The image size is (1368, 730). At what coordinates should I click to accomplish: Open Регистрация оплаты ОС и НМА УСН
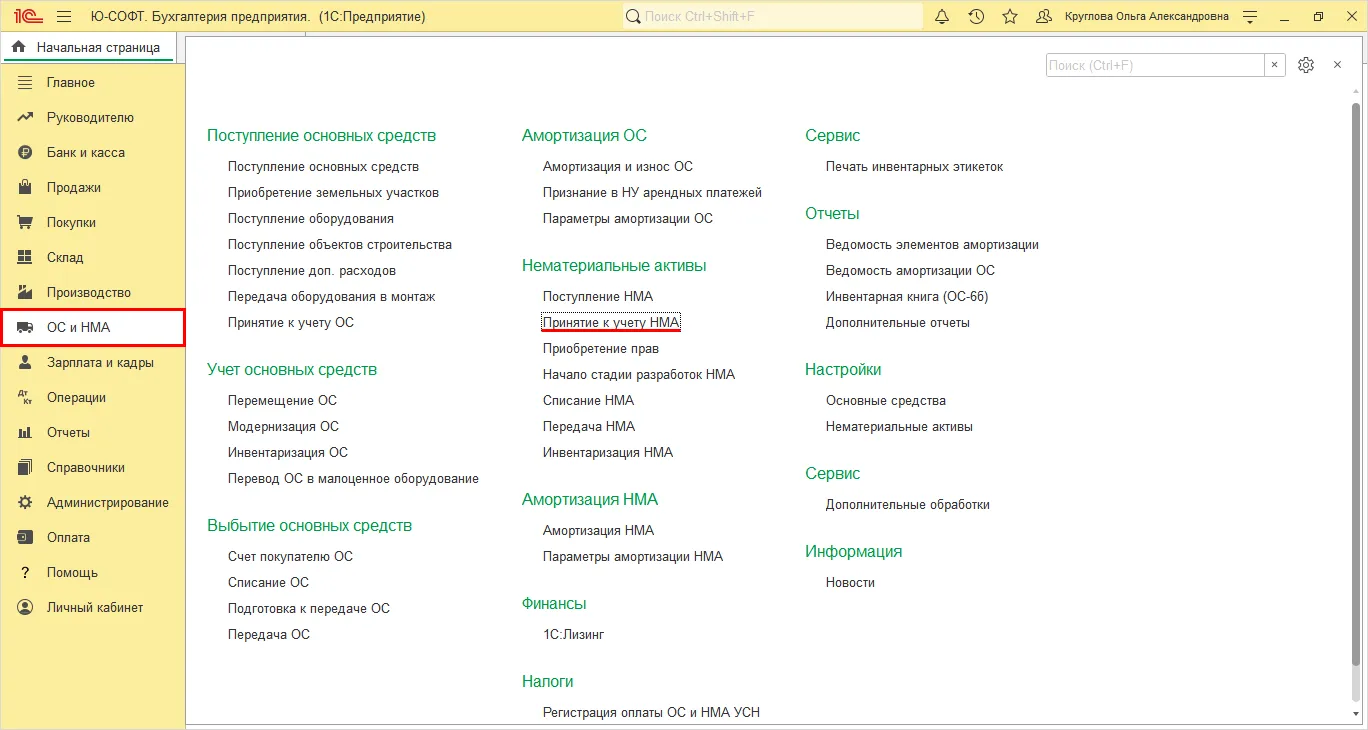tap(652, 713)
